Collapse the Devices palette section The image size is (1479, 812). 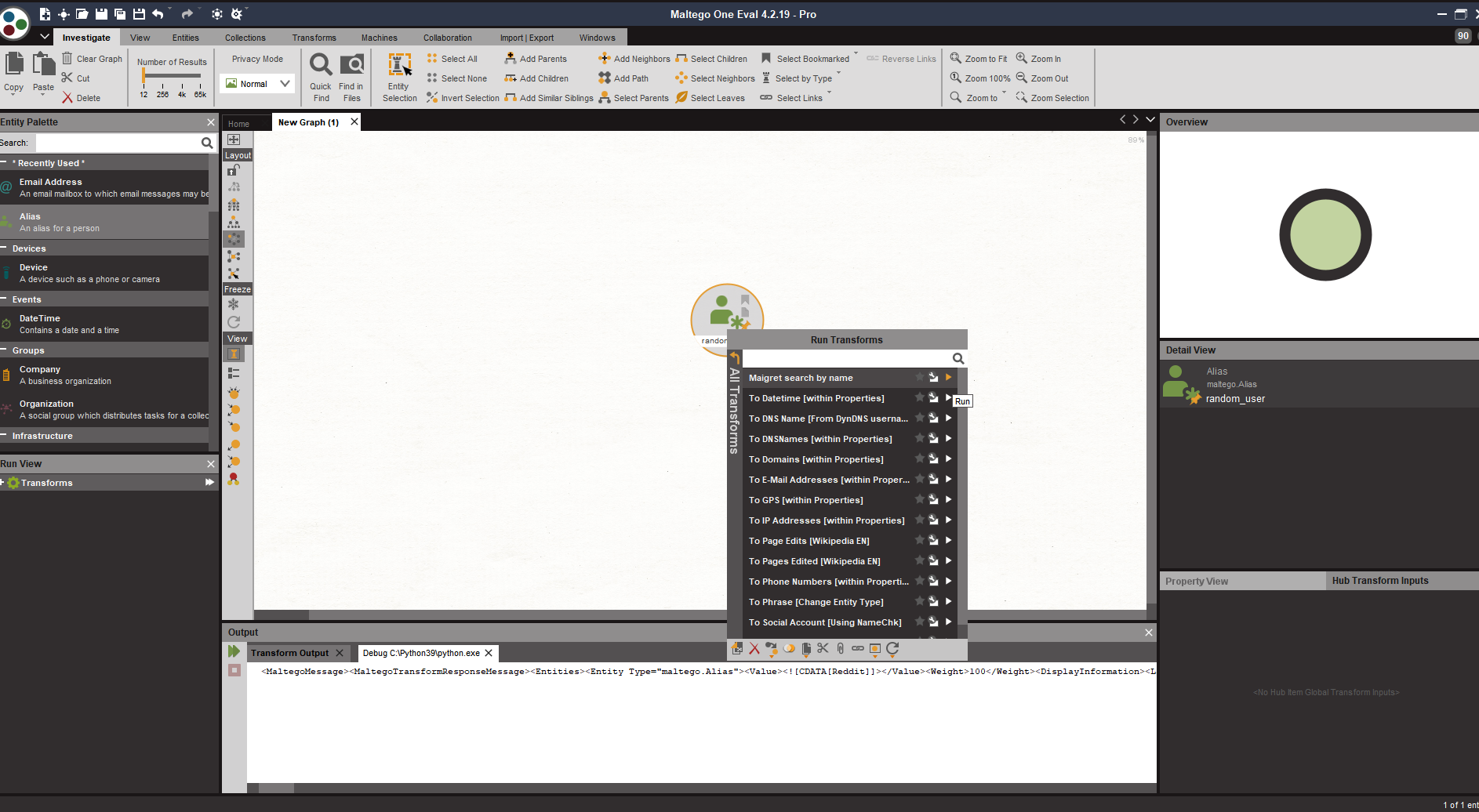click(x=4, y=248)
